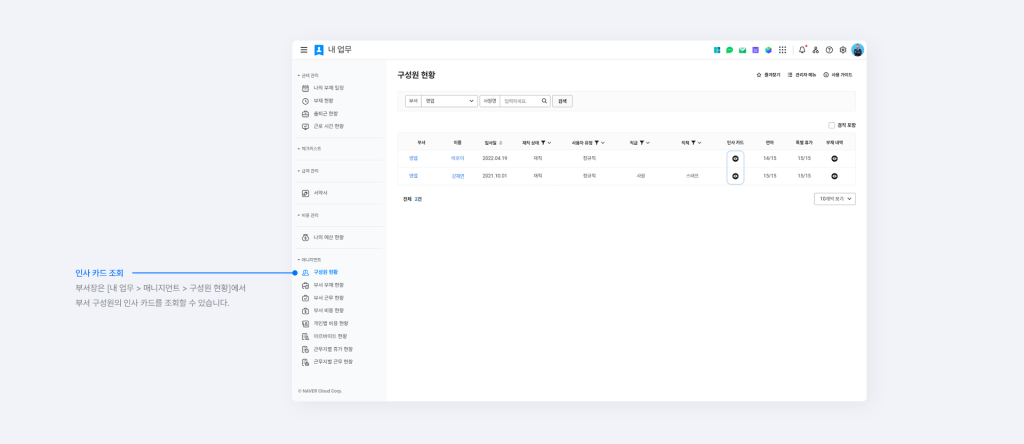Click the notification bell icon
Screen dimensions: 1024x444
click(801, 50)
